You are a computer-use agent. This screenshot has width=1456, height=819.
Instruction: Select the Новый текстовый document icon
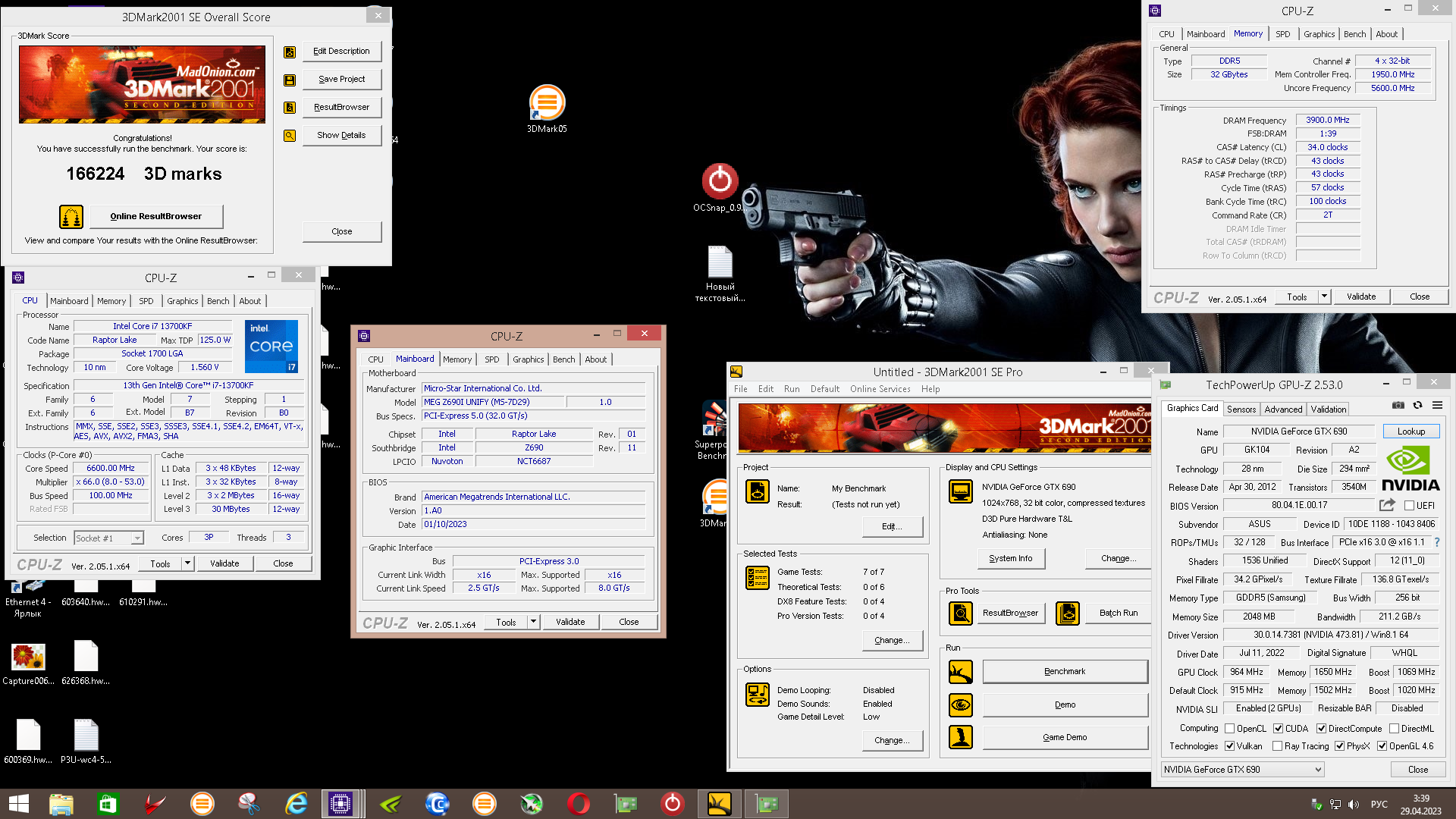coord(720,273)
